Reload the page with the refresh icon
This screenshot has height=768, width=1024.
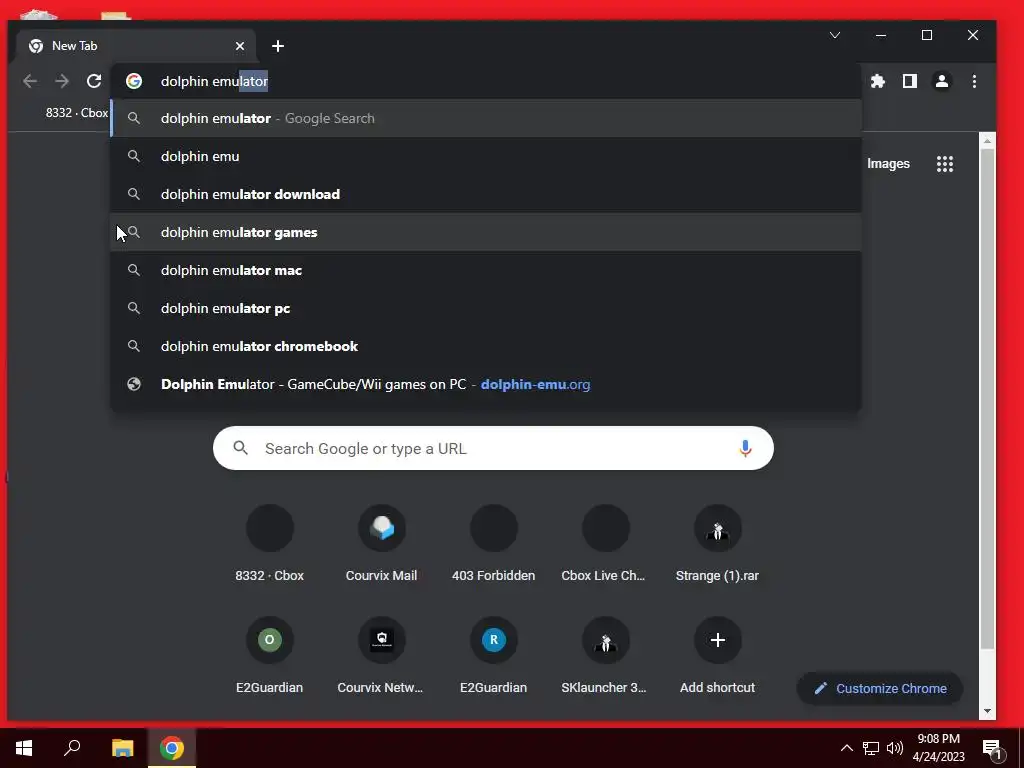(x=94, y=81)
